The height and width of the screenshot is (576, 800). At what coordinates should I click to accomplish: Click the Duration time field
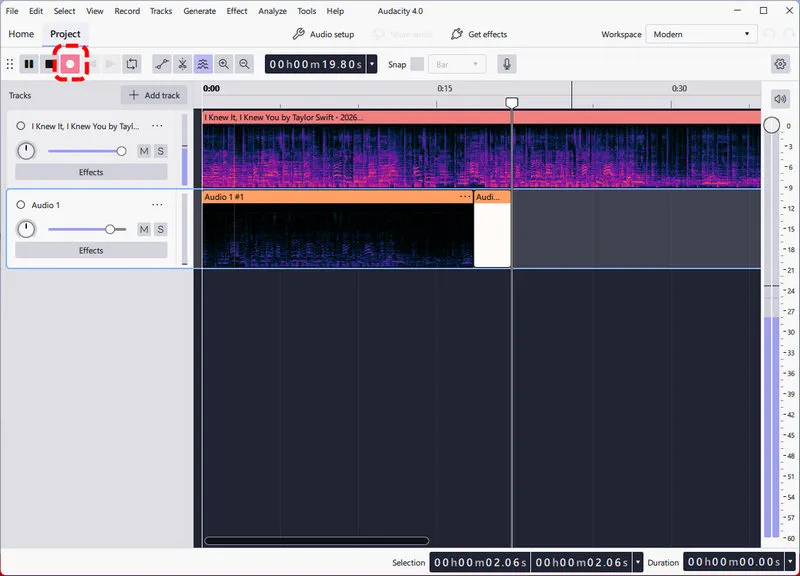coord(734,562)
